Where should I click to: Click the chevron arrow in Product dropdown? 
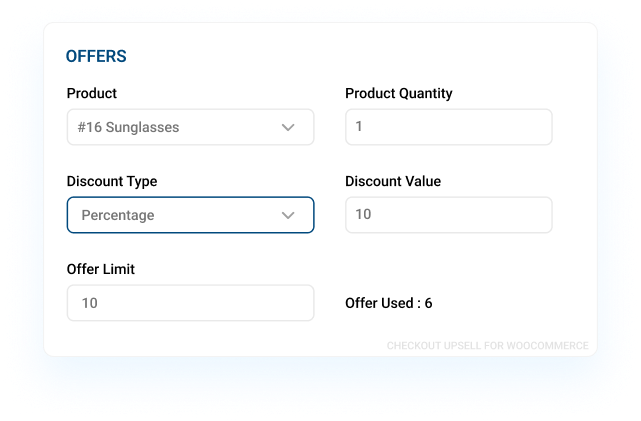point(288,128)
